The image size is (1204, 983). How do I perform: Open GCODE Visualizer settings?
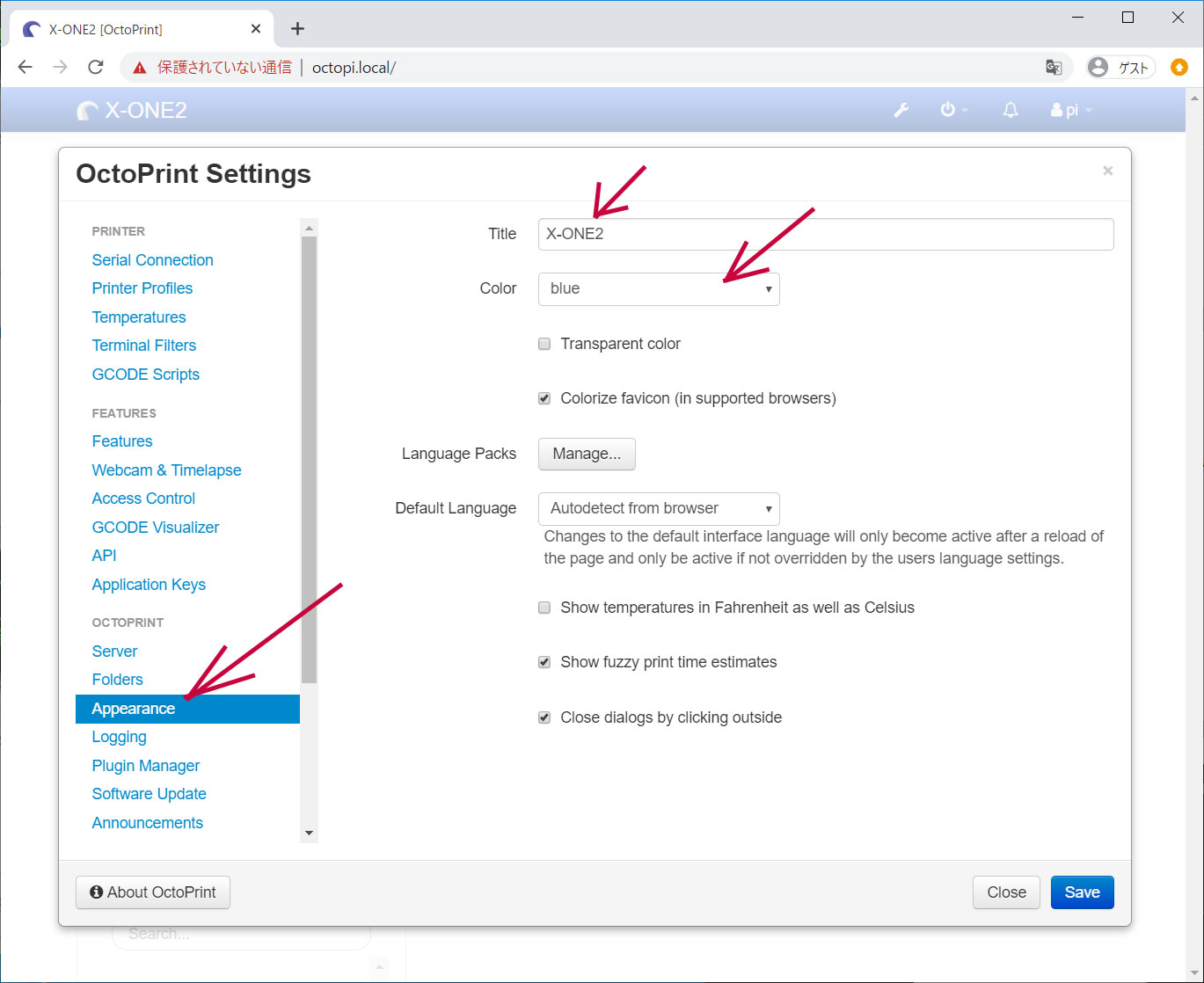(155, 528)
